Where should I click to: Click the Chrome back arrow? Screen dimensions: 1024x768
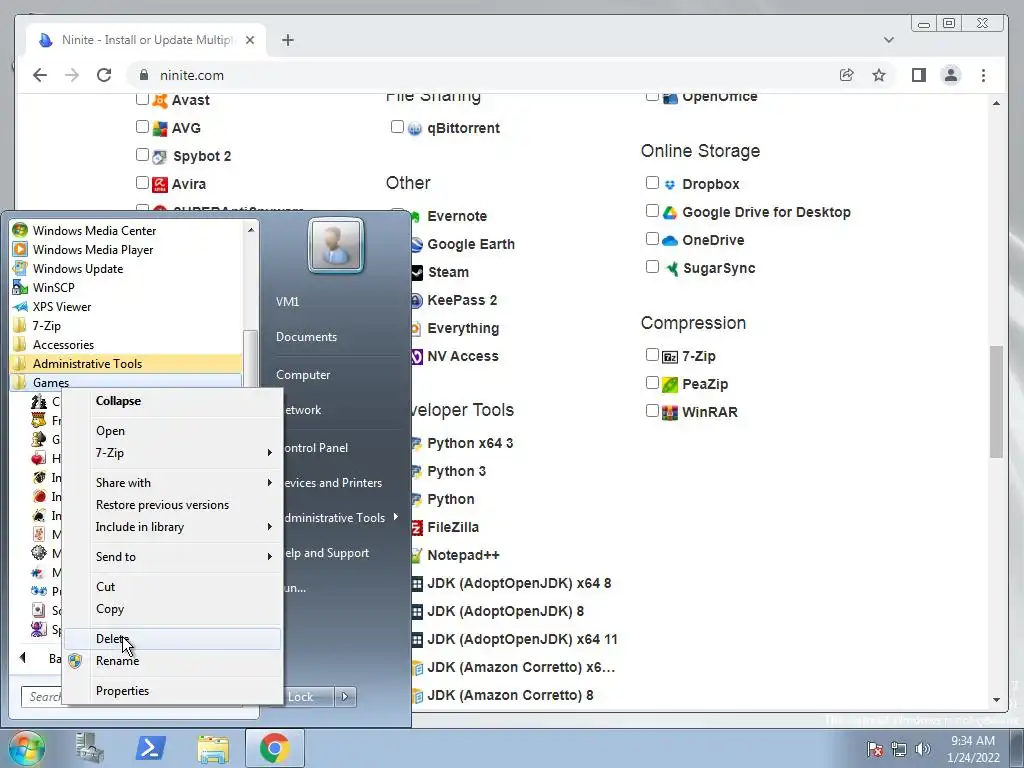40,75
